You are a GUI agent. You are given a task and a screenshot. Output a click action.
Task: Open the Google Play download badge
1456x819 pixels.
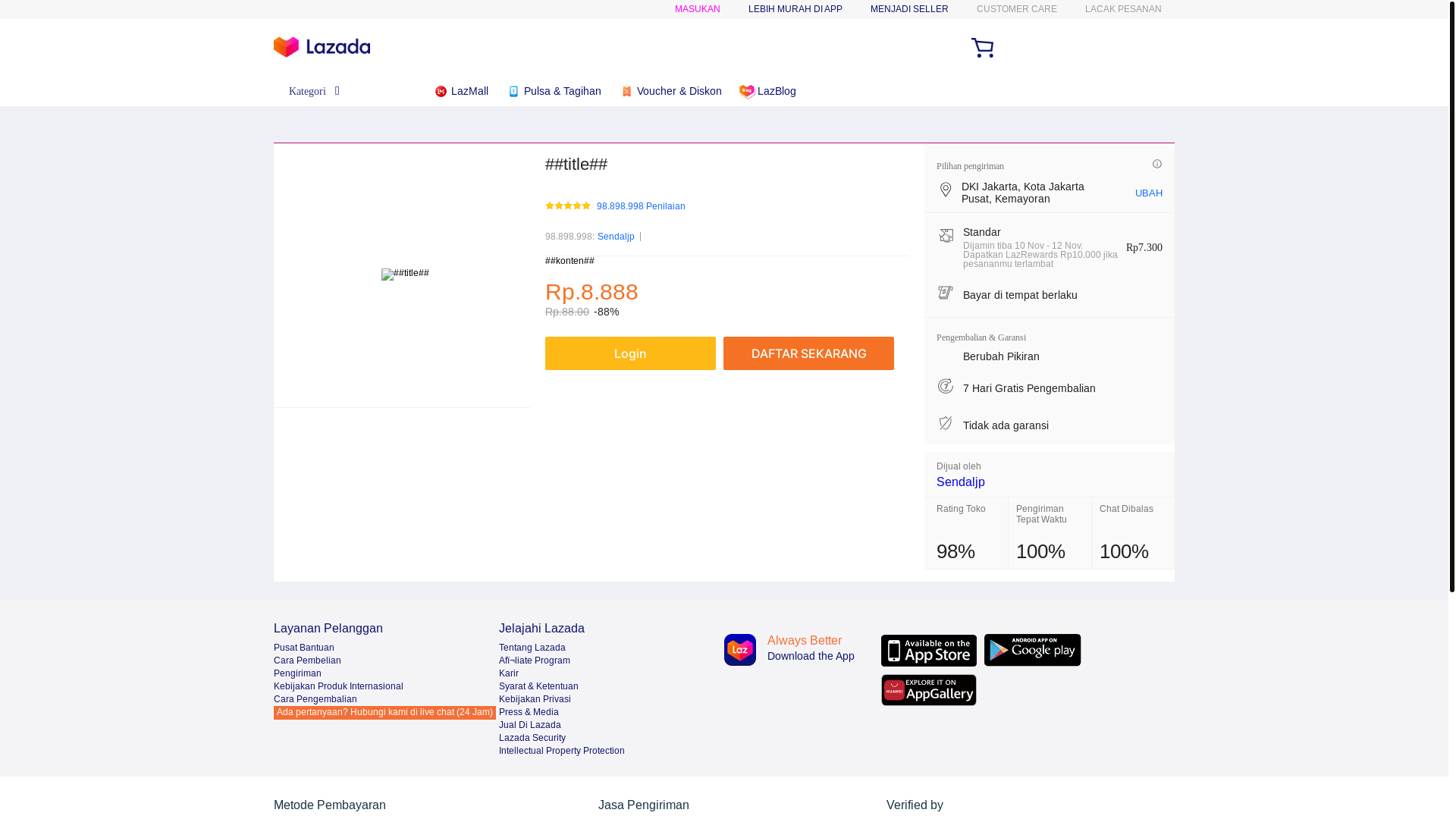point(1032,650)
